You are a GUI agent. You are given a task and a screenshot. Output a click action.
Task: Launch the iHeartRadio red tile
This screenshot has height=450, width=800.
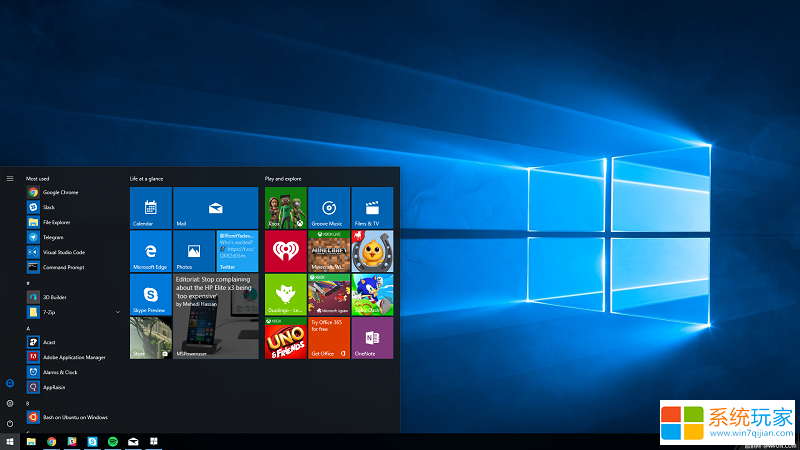pos(286,251)
